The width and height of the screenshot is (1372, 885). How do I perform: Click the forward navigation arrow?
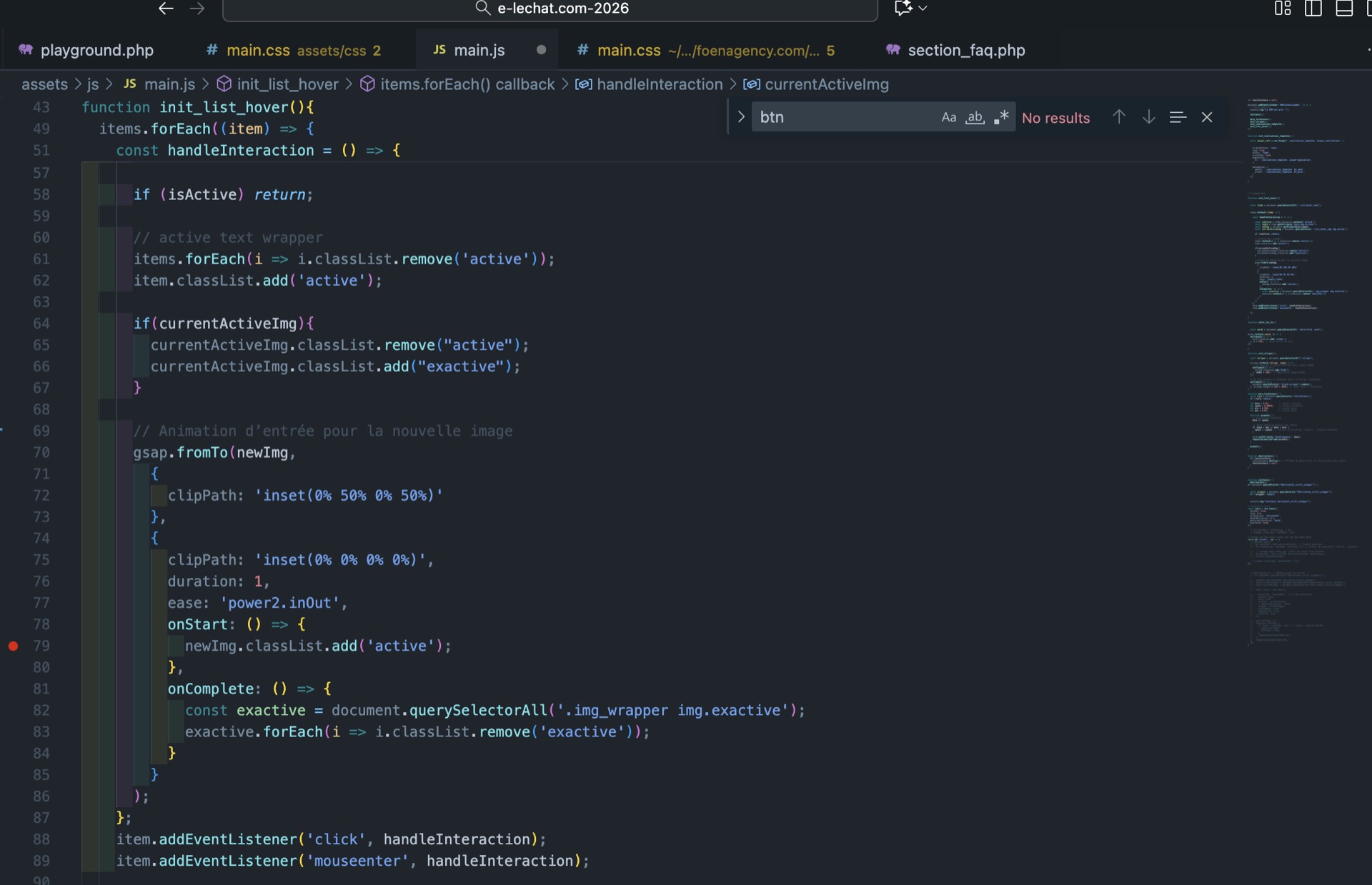pos(197,9)
